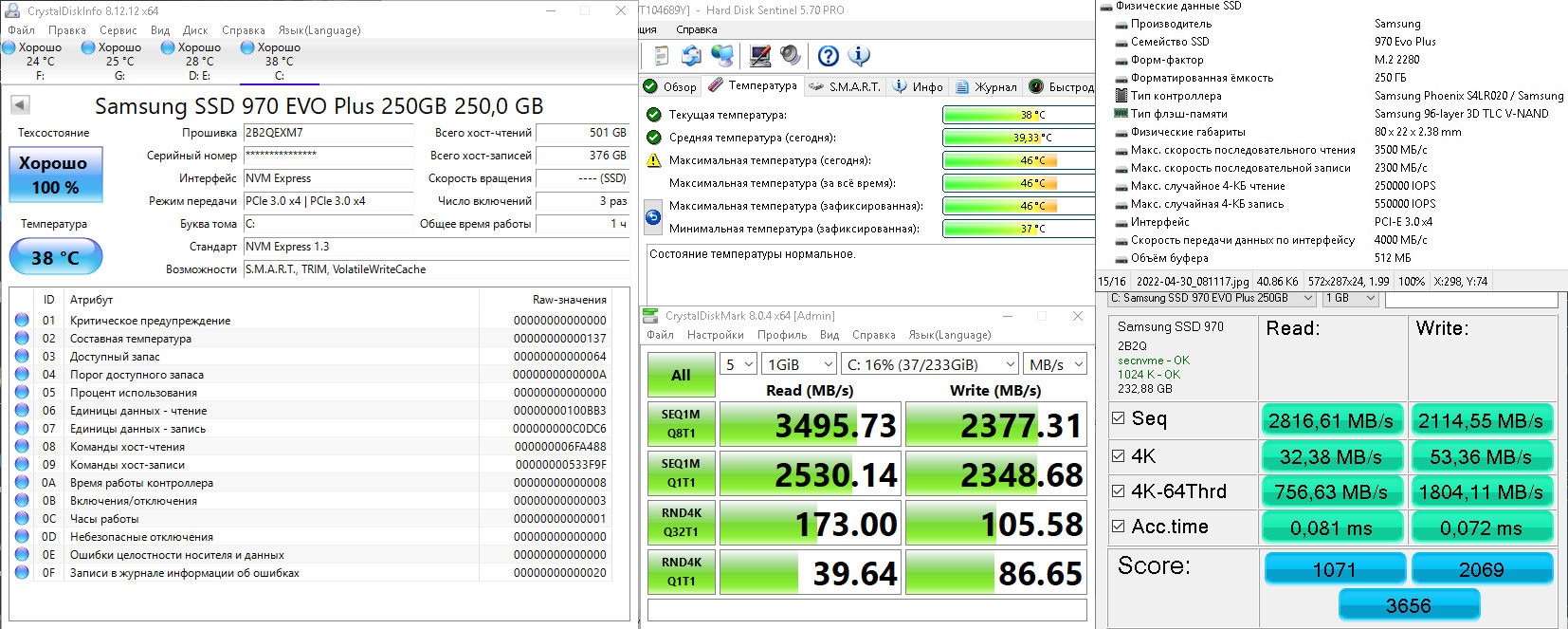
Task: Click the speaker icon in Hard Disk Sentinel toolbar
Action: 790,56
